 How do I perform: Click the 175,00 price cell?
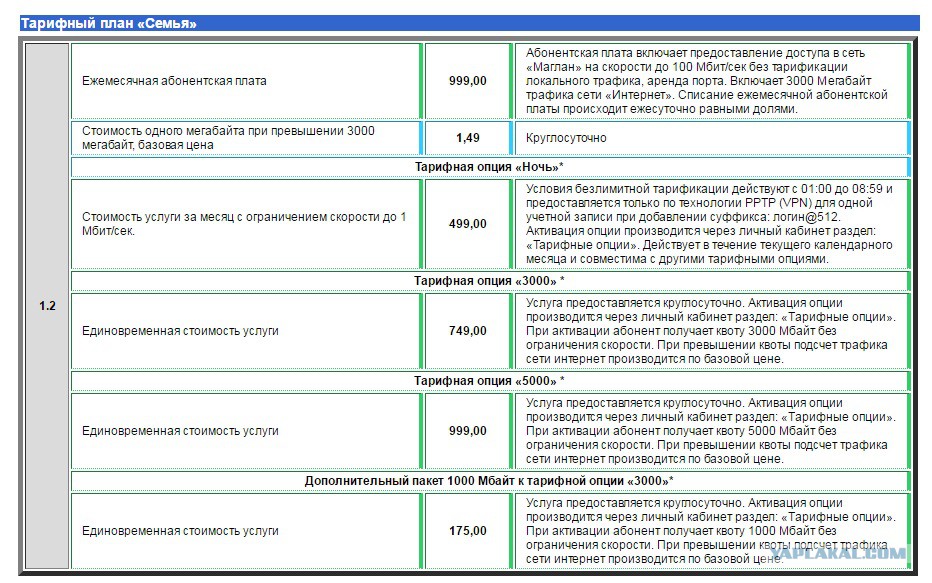(x=468, y=531)
